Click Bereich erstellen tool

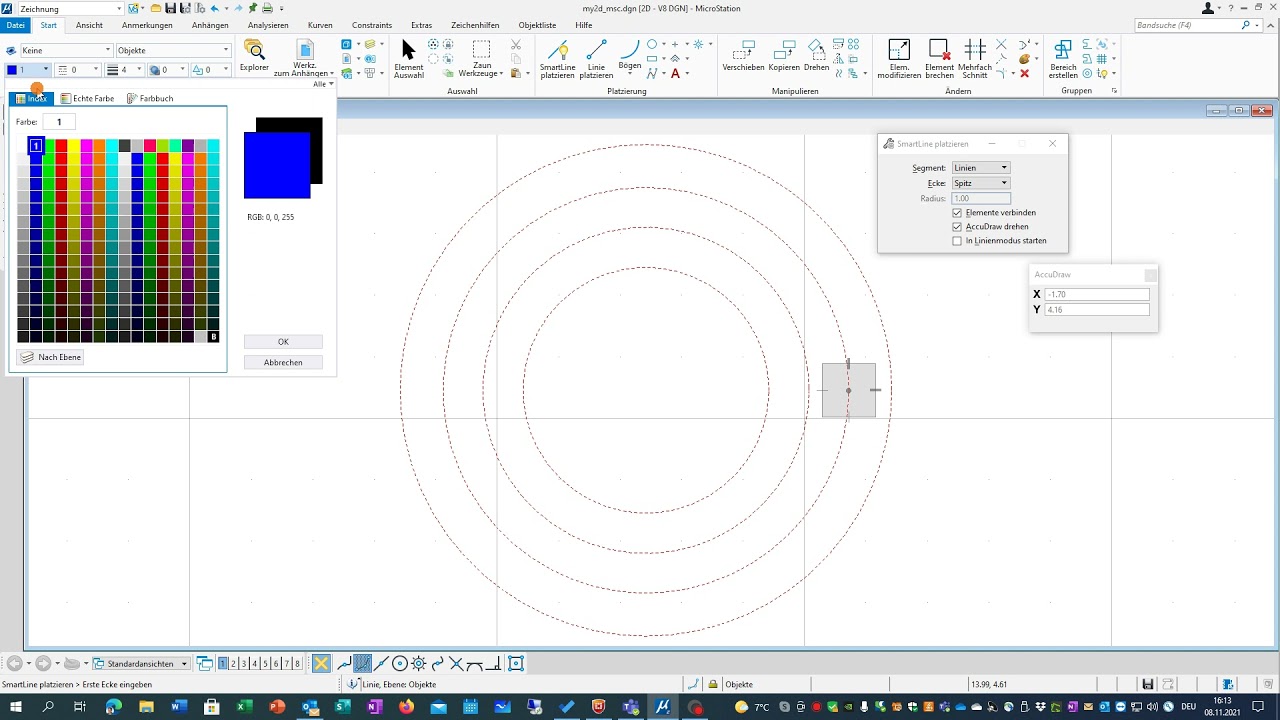pyautogui.click(x=1063, y=58)
